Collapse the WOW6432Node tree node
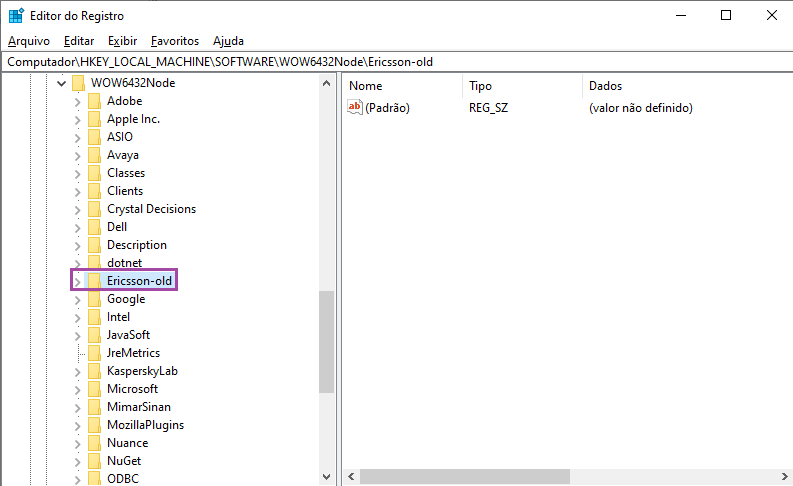 point(62,83)
